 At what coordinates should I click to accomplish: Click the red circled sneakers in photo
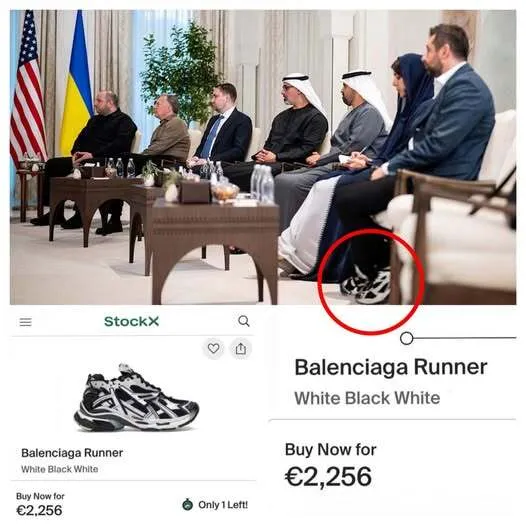coord(367,284)
